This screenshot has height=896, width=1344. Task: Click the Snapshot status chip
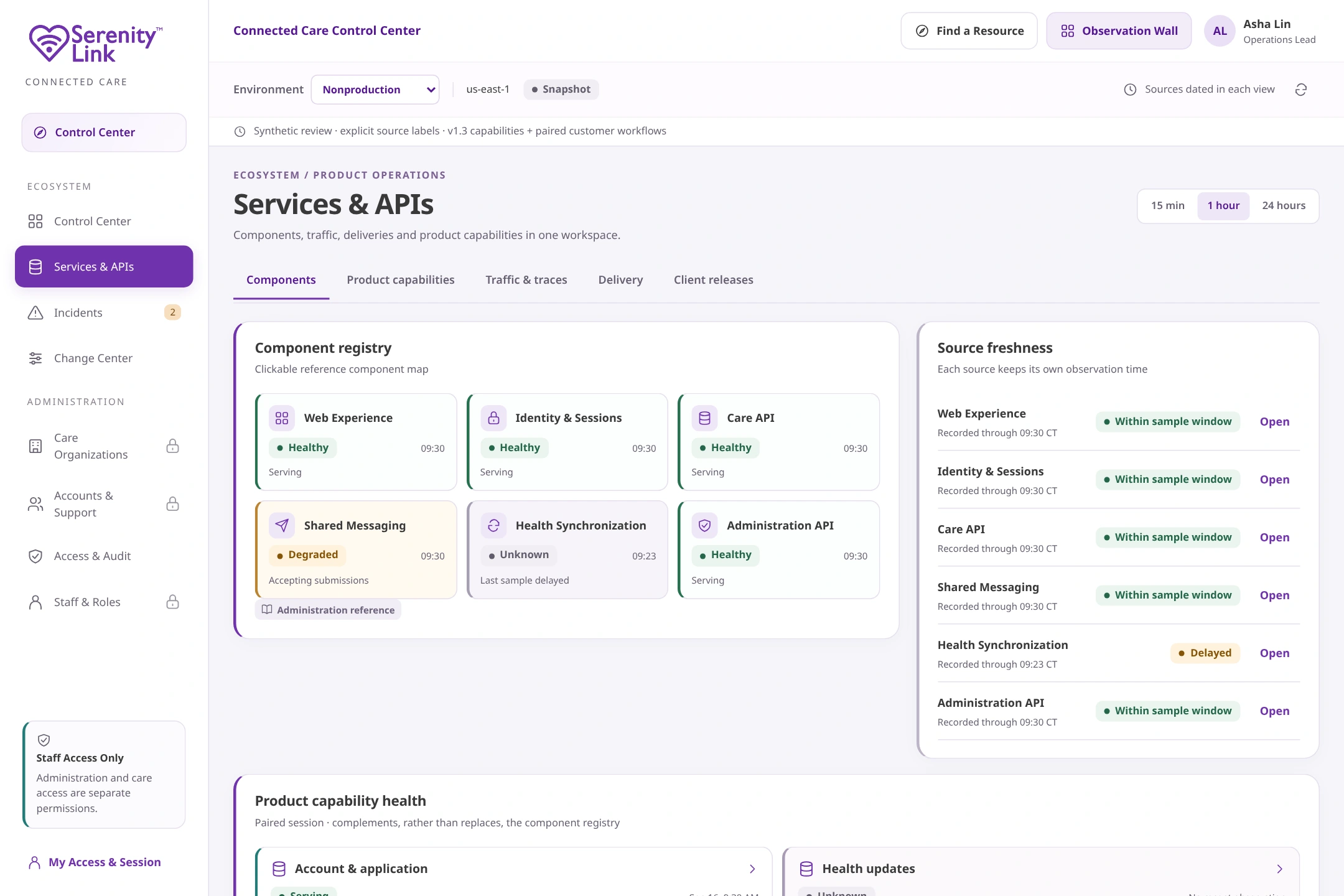(x=561, y=90)
